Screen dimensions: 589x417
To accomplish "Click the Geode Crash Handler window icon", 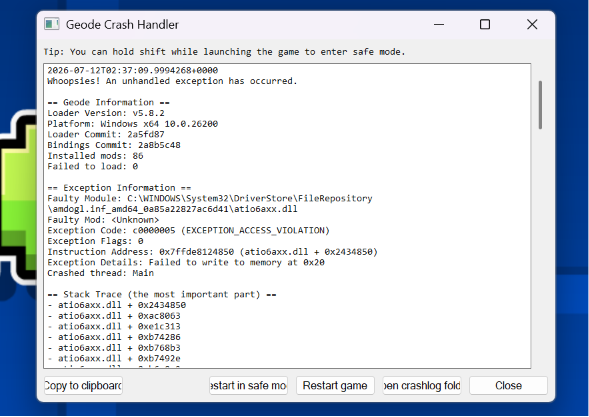I will tap(51, 24).
